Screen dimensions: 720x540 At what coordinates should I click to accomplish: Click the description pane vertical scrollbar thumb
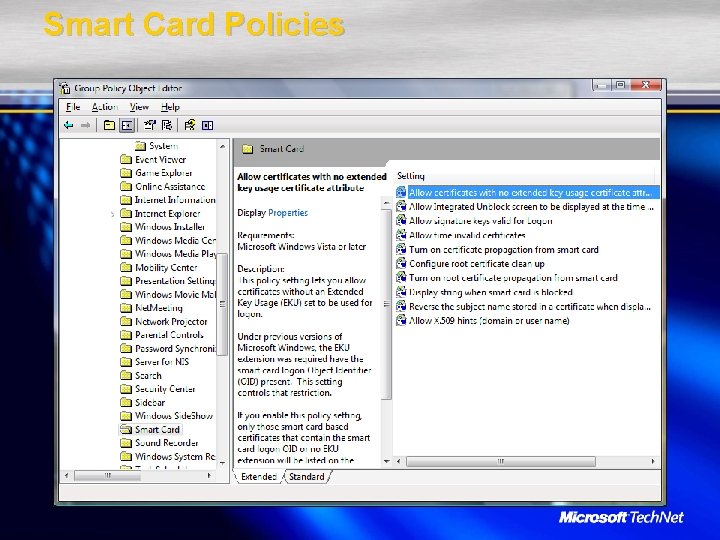coord(387,304)
